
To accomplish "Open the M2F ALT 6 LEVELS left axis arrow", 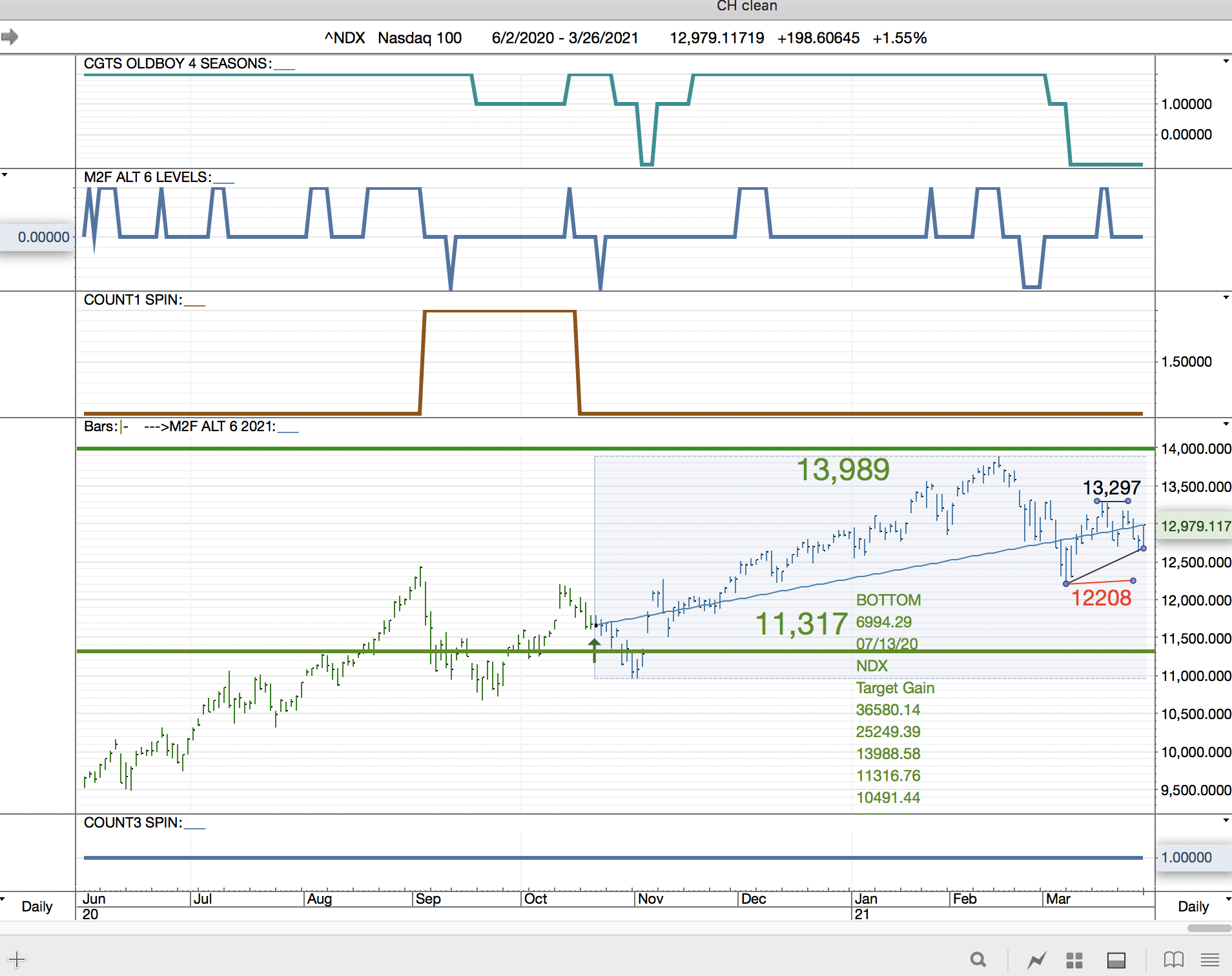I will coord(5,175).
